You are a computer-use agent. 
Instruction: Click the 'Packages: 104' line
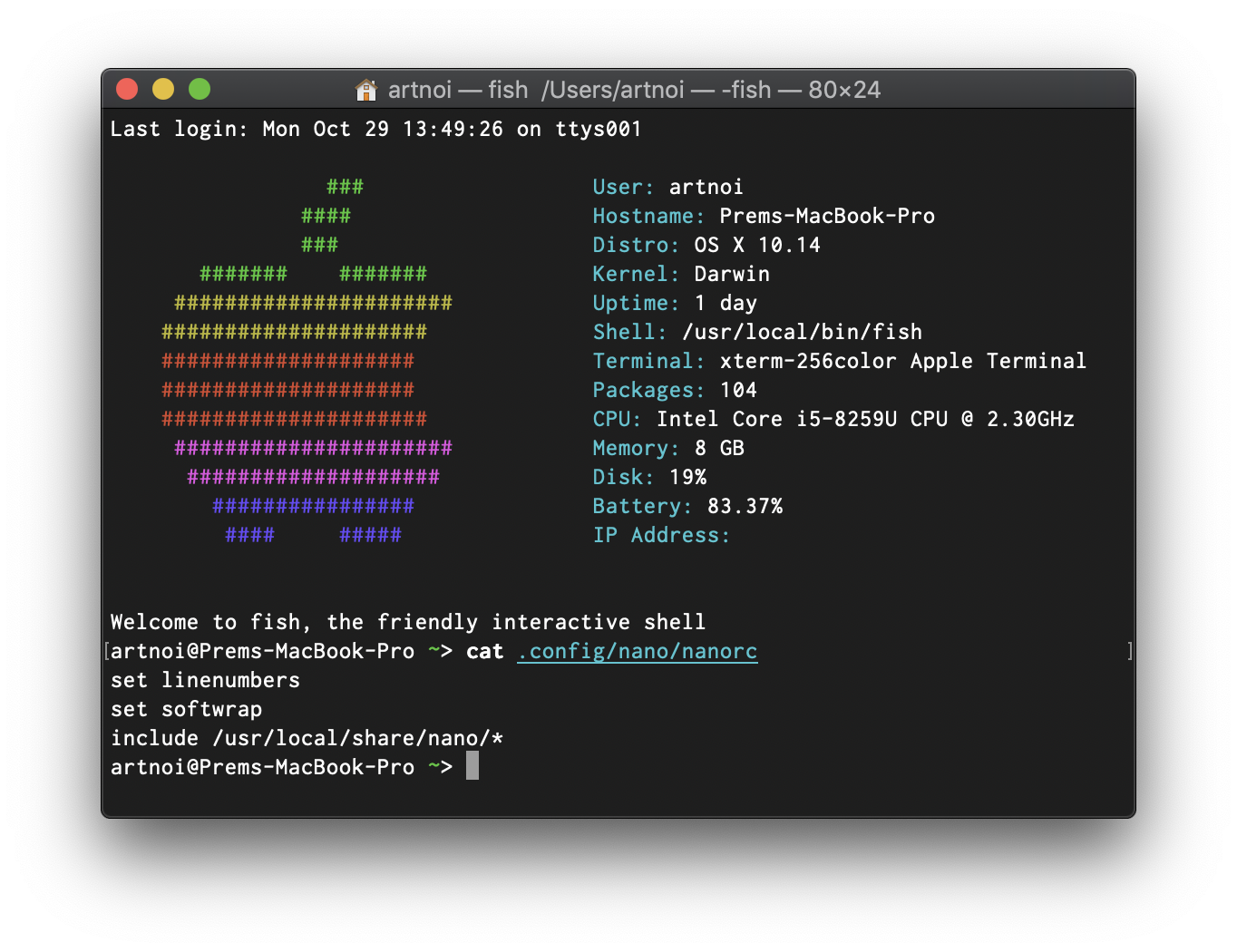(675, 390)
